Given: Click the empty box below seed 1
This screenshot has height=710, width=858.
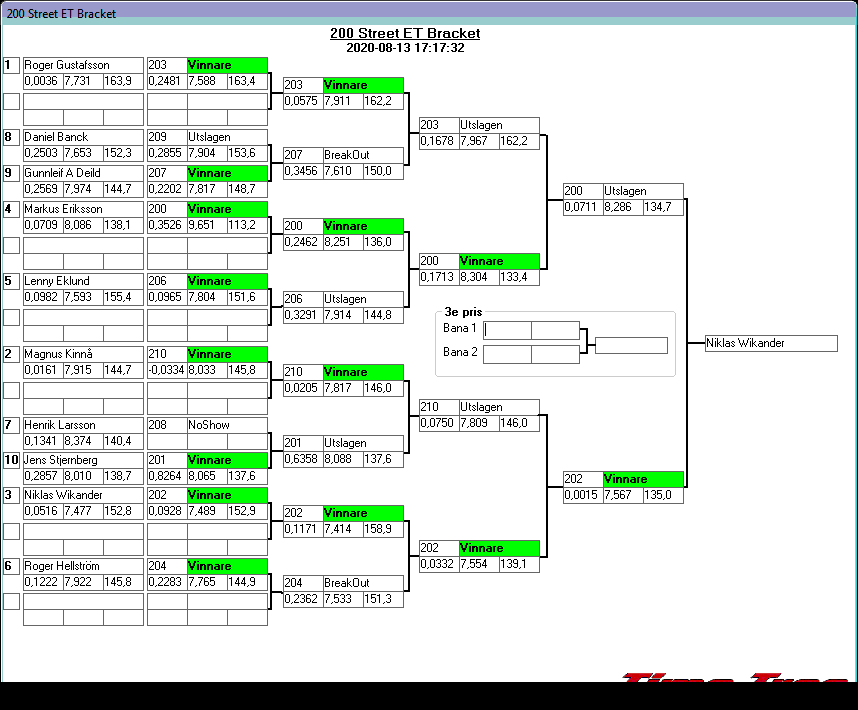Looking at the screenshot, I should [x=11, y=101].
